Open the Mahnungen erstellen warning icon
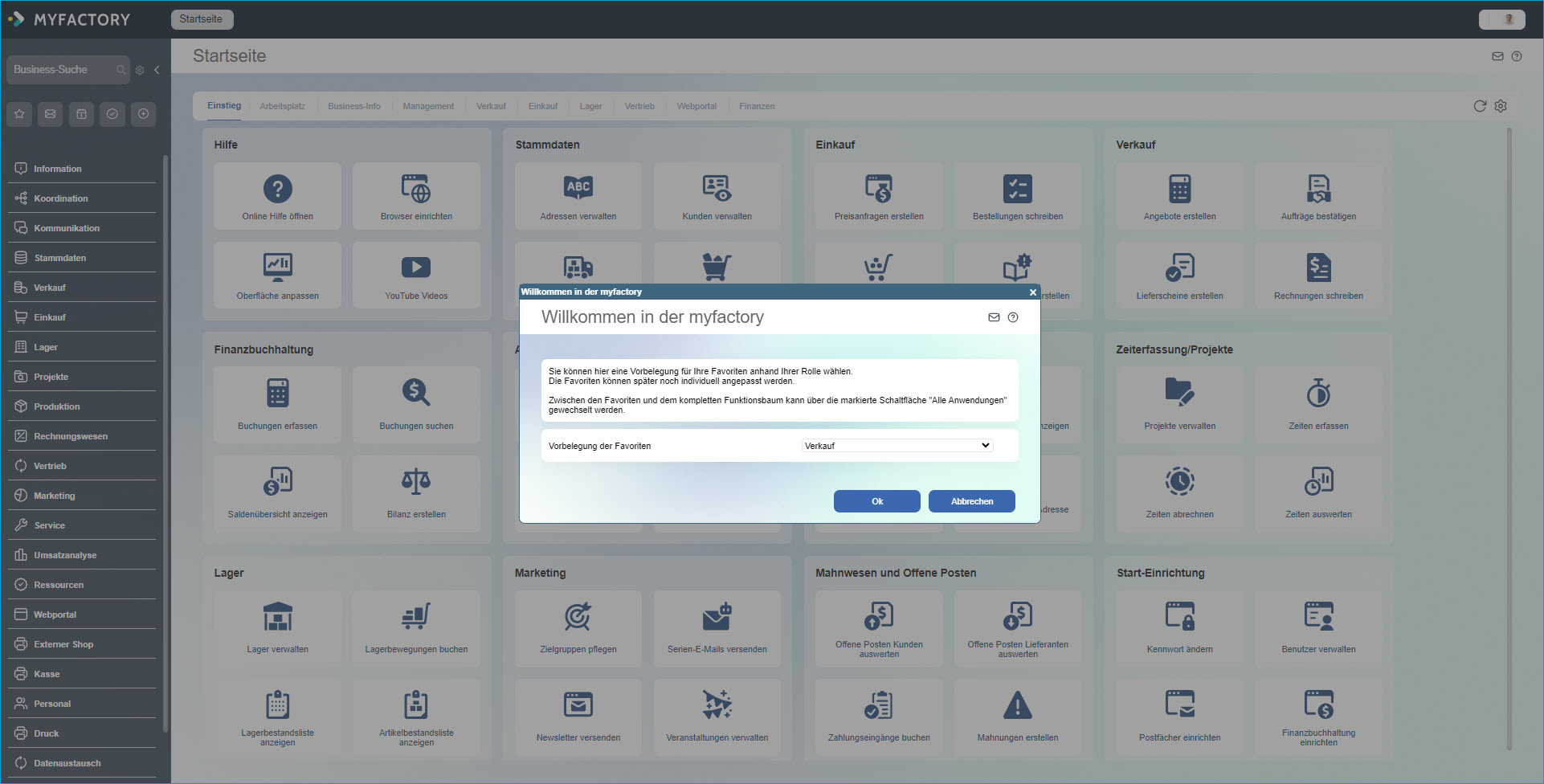The height and width of the screenshot is (784, 1544). (x=1018, y=705)
